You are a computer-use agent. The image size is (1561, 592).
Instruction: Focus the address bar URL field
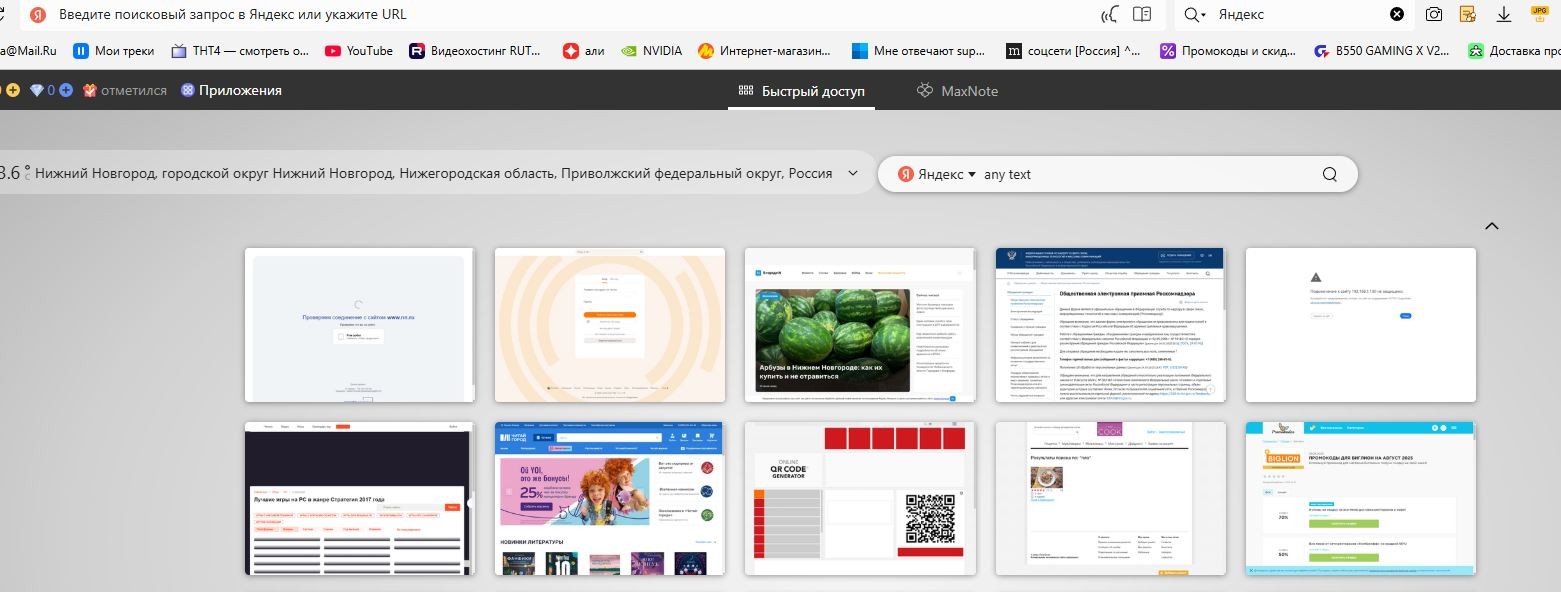click(500, 15)
